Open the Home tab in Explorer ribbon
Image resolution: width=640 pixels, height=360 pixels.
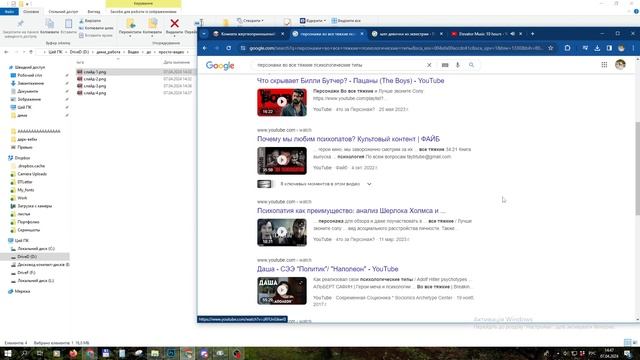(31, 12)
